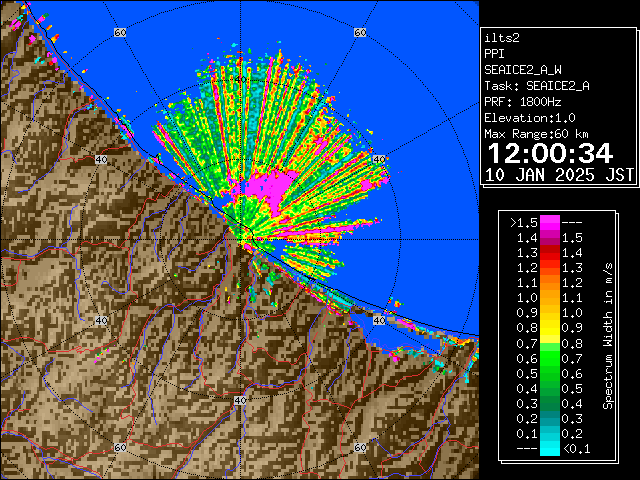Click the '<0.1' legend value

pyautogui.click(x=576, y=449)
